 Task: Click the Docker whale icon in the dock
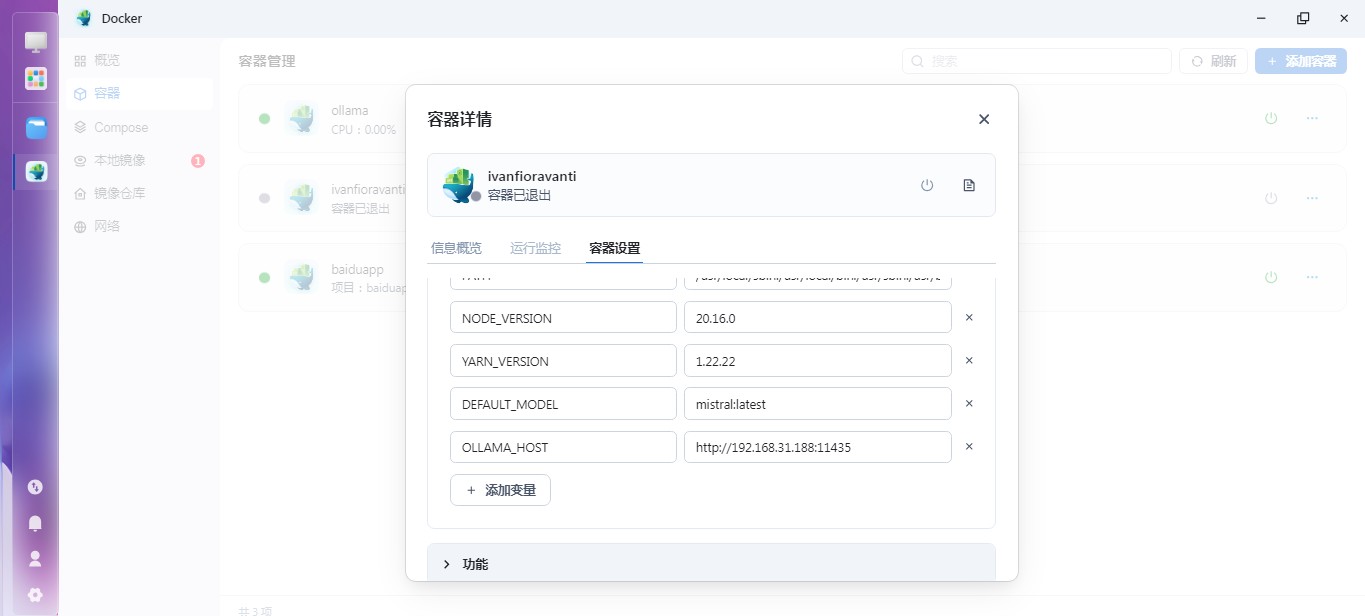click(36, 171)
